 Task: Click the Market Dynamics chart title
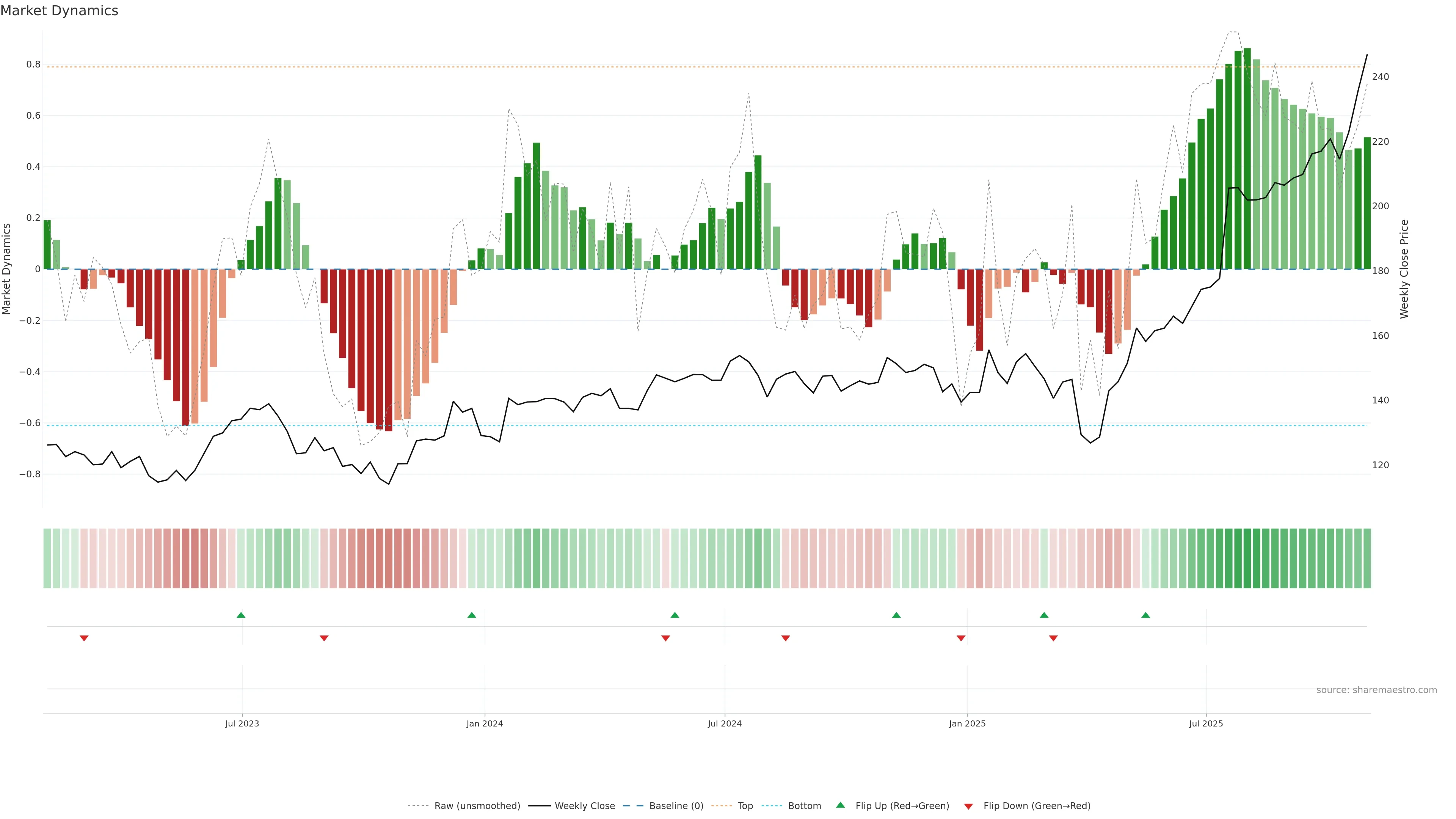pyautogui.click(x=60, y=11)
